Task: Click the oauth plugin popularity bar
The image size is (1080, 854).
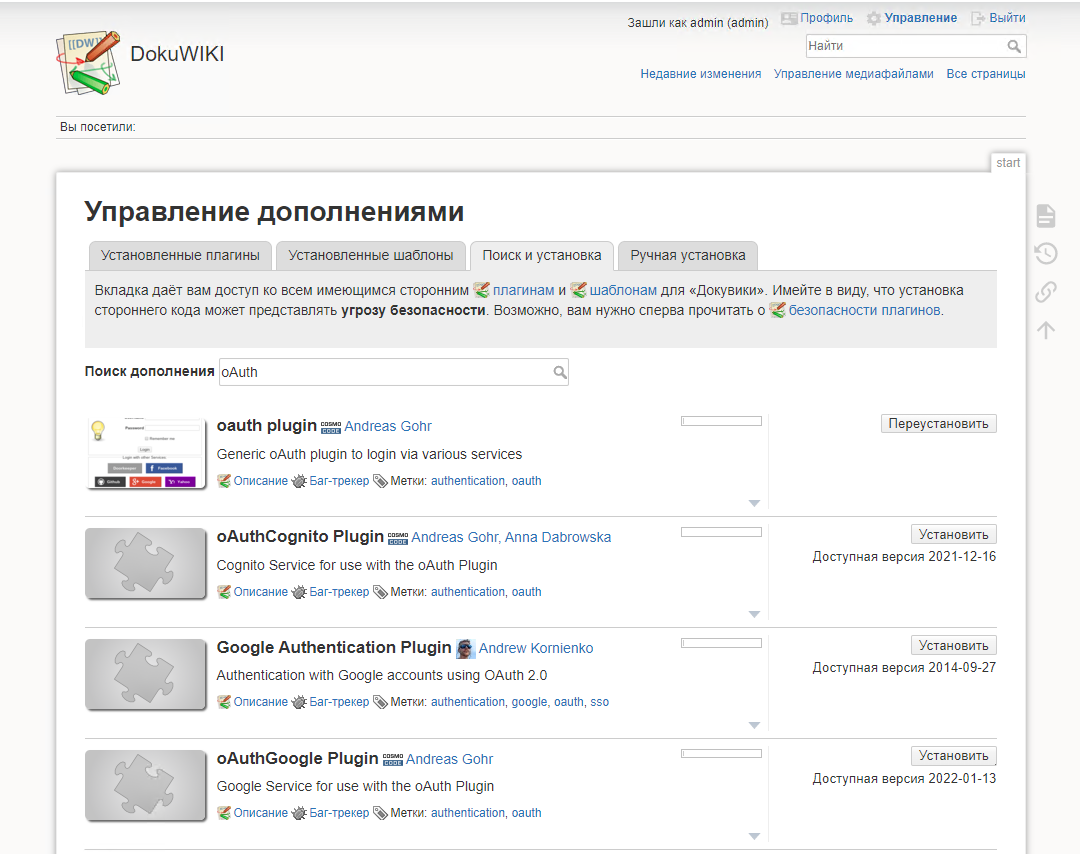Action: pyautogui.click(x=721, y=421)
